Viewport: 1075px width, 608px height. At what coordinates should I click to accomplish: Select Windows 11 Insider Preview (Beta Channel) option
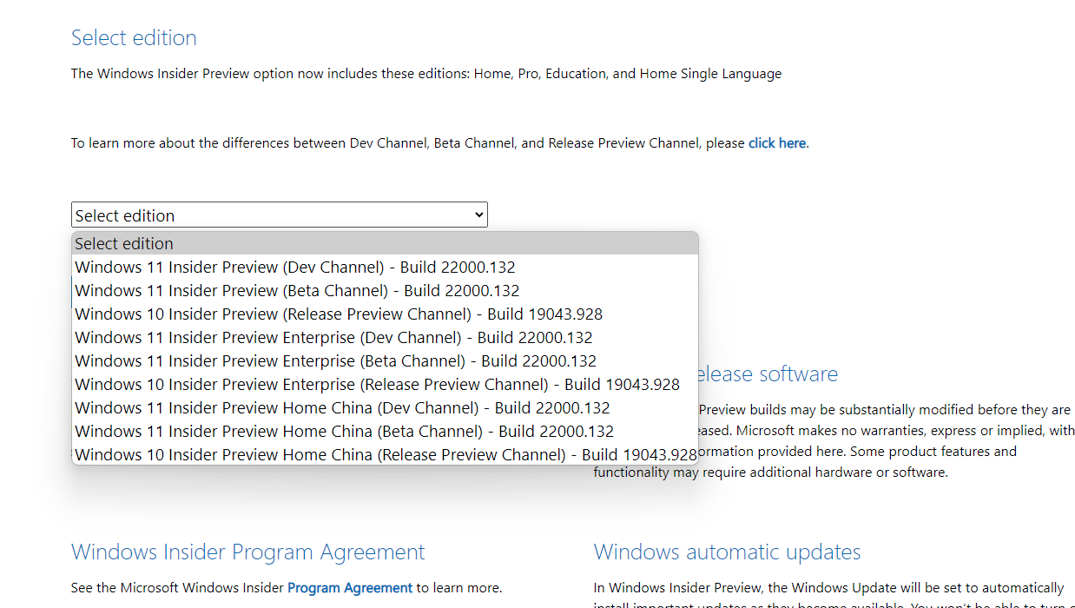pyautogui.click(x=385, y=290)
